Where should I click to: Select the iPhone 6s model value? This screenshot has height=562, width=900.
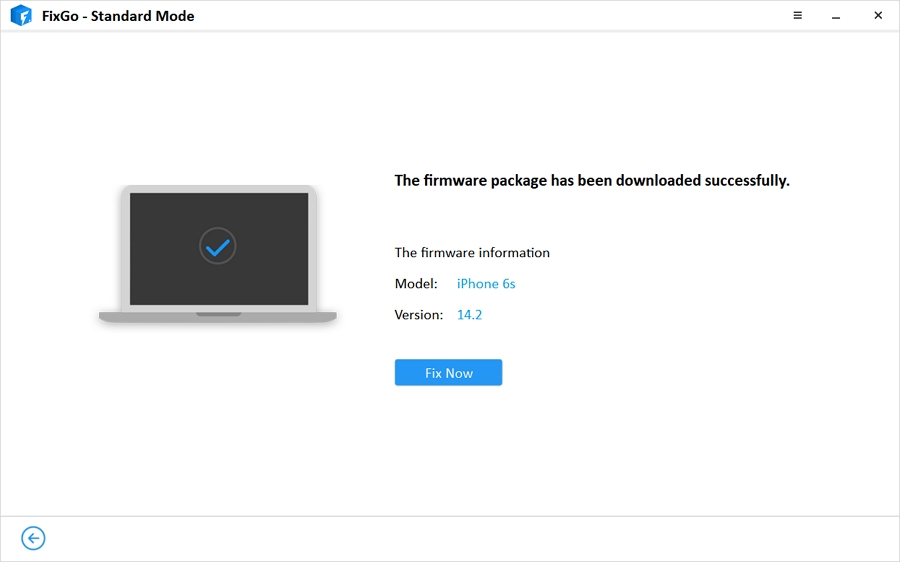(486, 284)
